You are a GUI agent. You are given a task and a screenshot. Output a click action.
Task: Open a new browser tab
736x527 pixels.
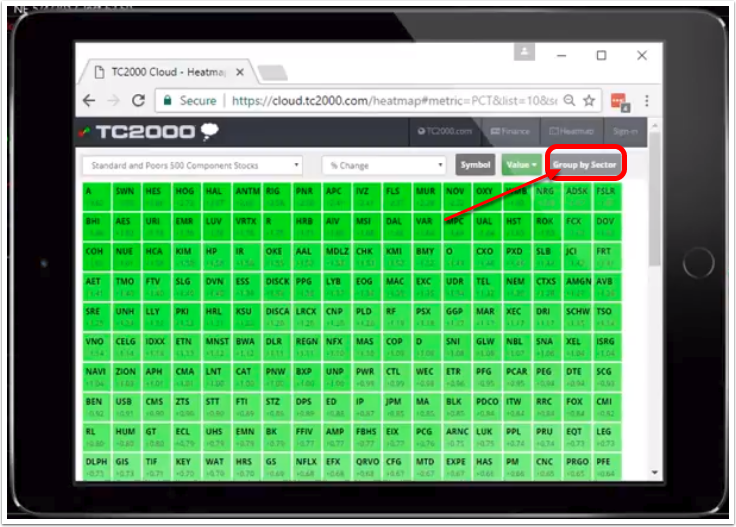[x=273, y=73]
